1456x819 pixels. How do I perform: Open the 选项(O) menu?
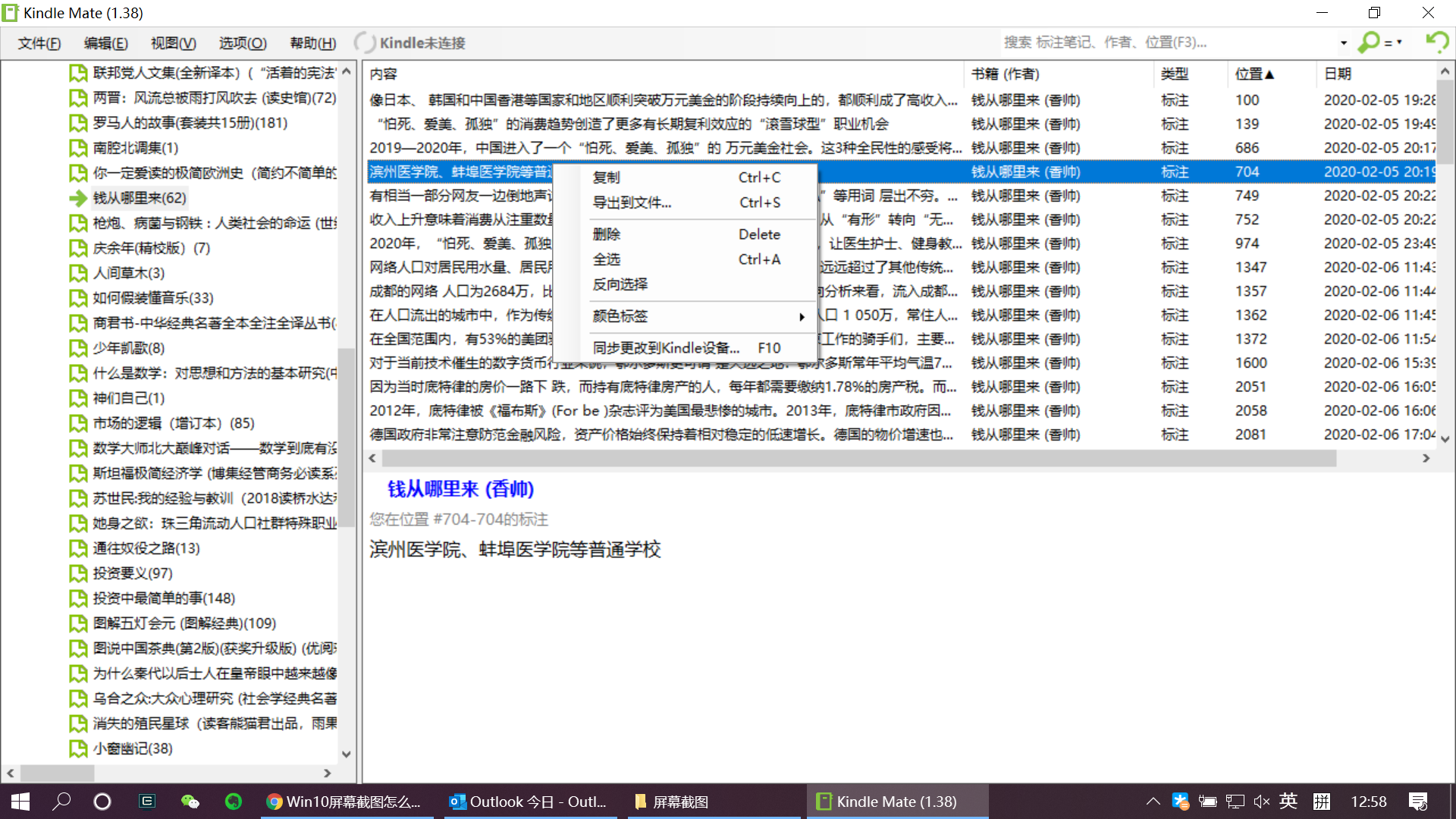click(243, 43)
